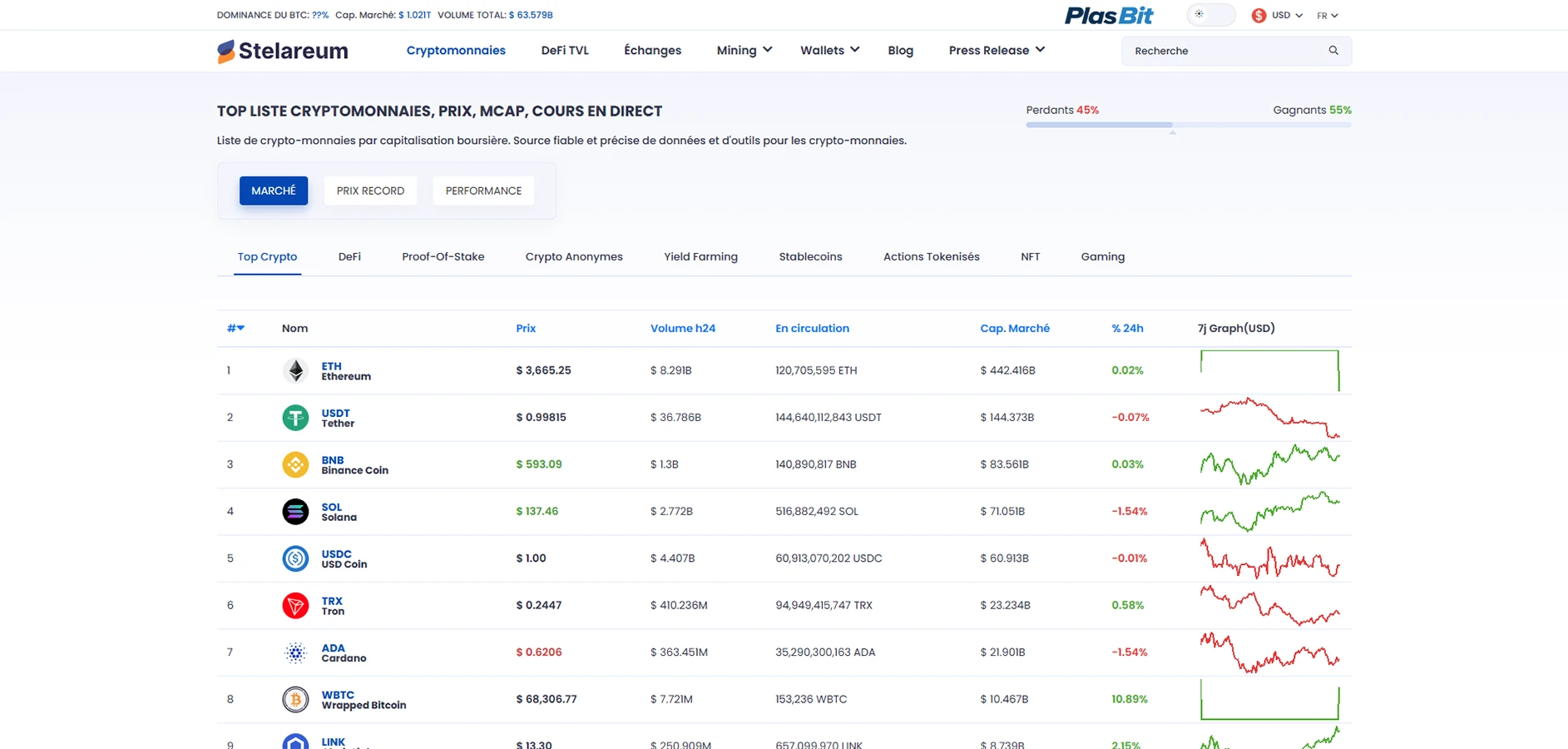
Task: Expand the Mining menu
Action: pos(744,50)
